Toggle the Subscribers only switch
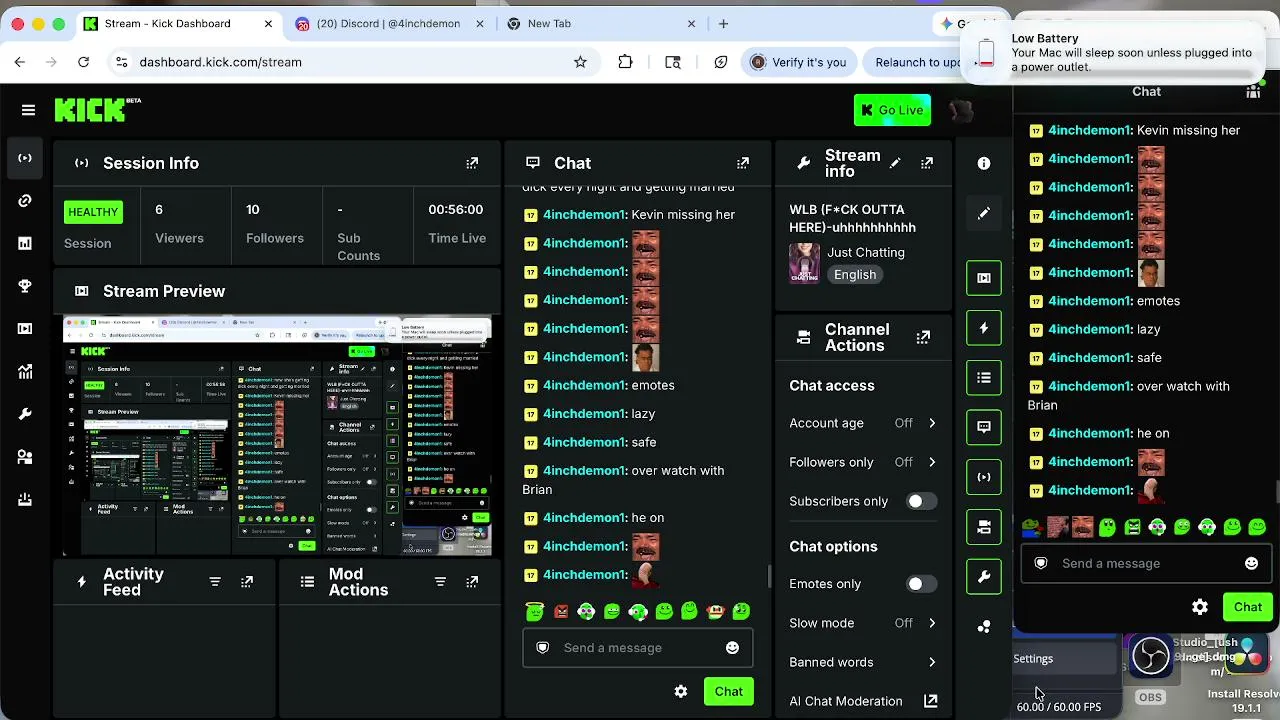1280x720 pixels. 921,501
